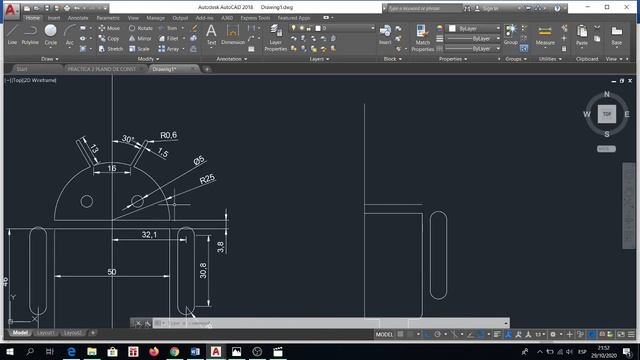Screen dimensions: 640x360
Task: Select the Stretch tool
Action: coord(111,49)
